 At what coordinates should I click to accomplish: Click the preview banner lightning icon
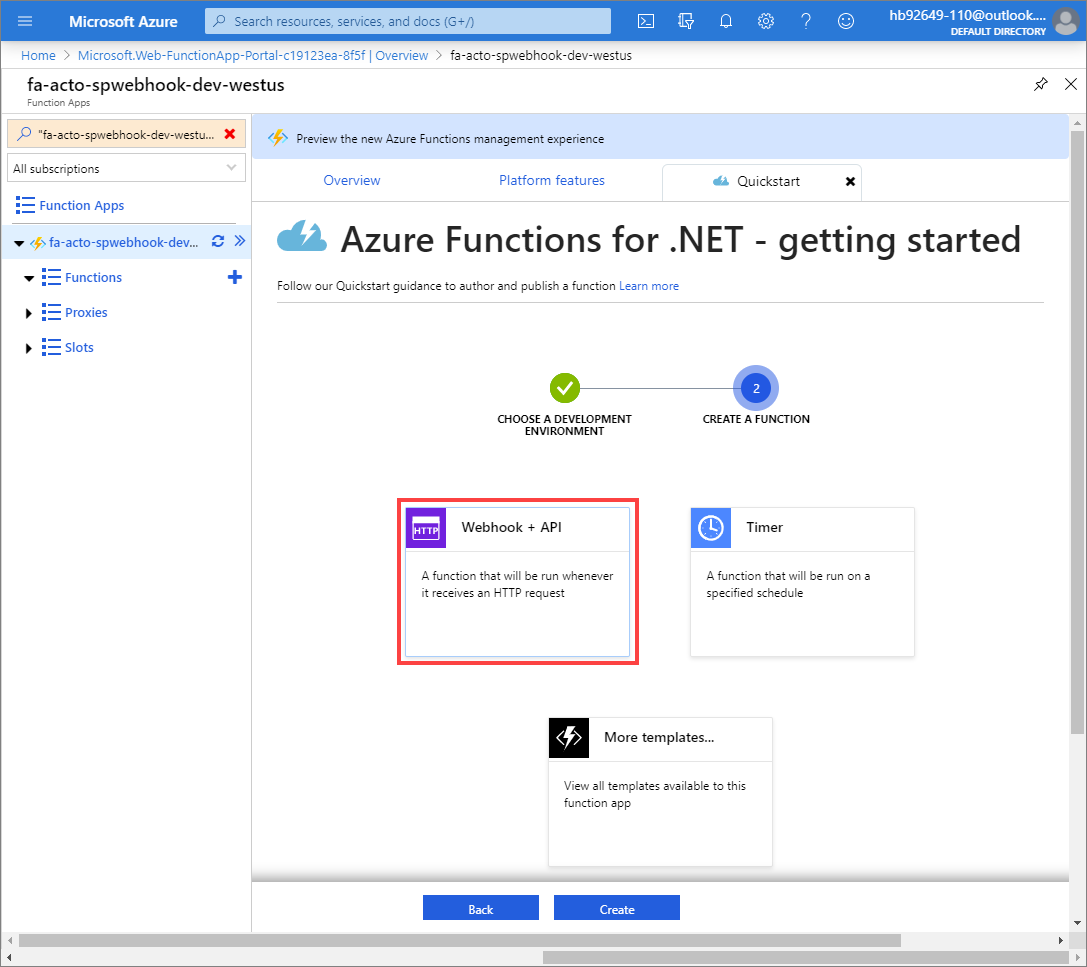pyautogui.click(x=278, y=138)
